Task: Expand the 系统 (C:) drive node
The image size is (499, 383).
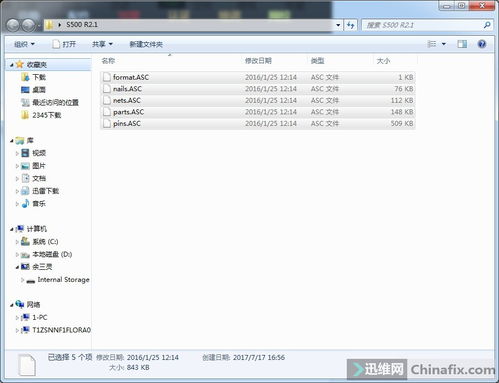Action: (x=17, y=242)
